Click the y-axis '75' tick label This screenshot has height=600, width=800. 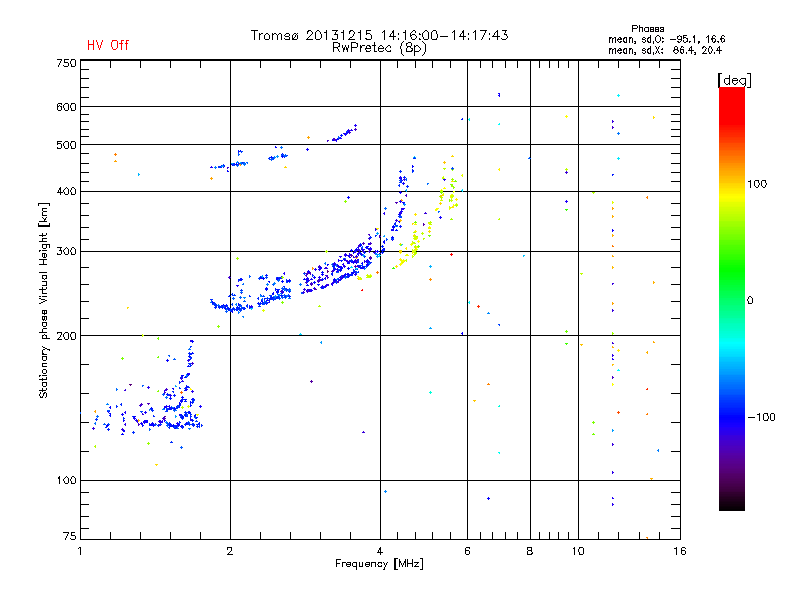pos(70,536)
